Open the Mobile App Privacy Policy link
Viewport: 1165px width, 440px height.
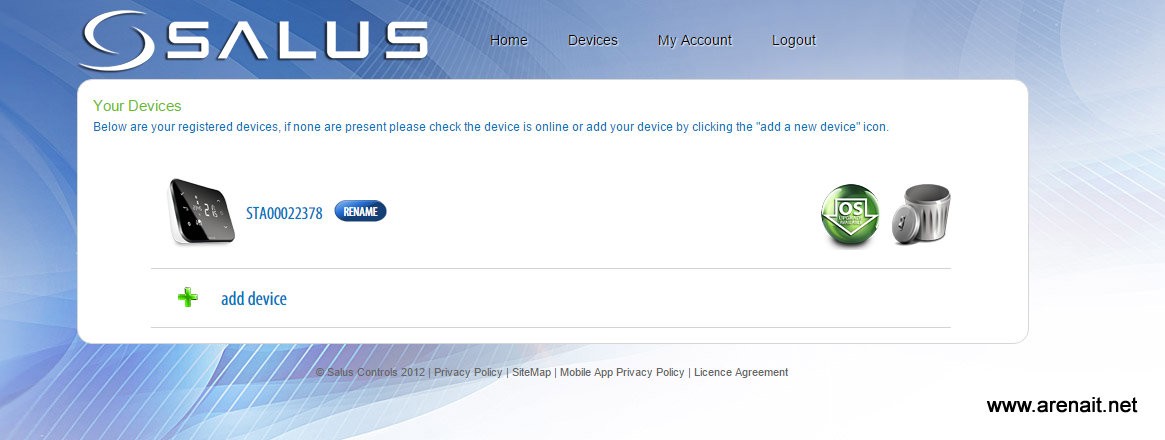[x=622, y=372]
